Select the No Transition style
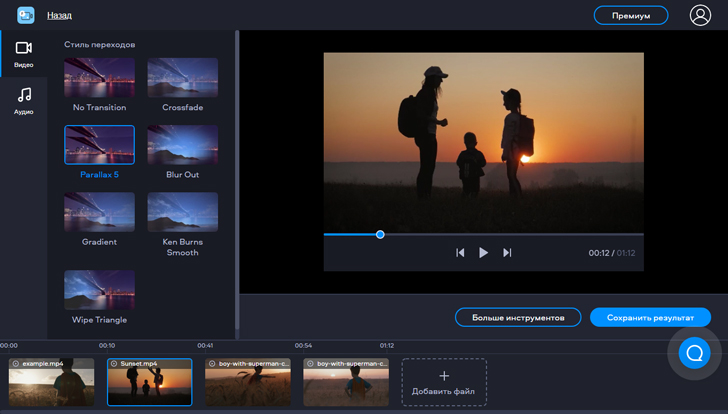This screenshot has width=728, height=414. (99, 78)
